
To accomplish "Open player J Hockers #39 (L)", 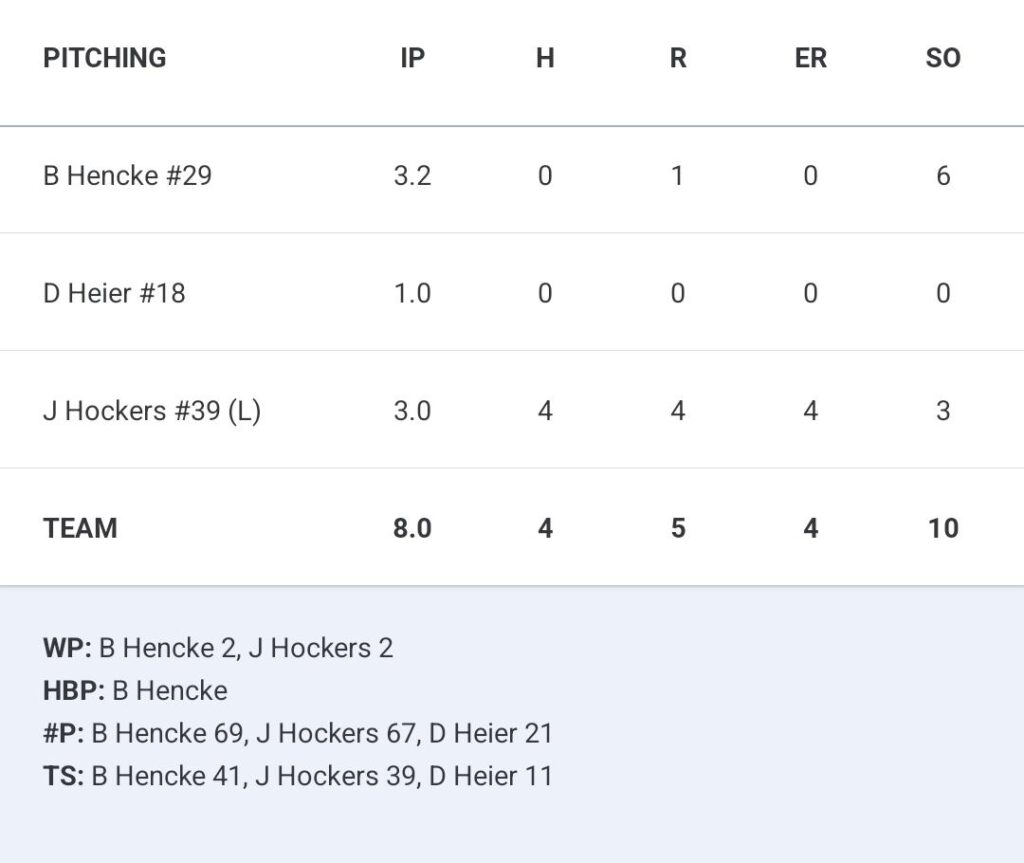I will [152, 411].
